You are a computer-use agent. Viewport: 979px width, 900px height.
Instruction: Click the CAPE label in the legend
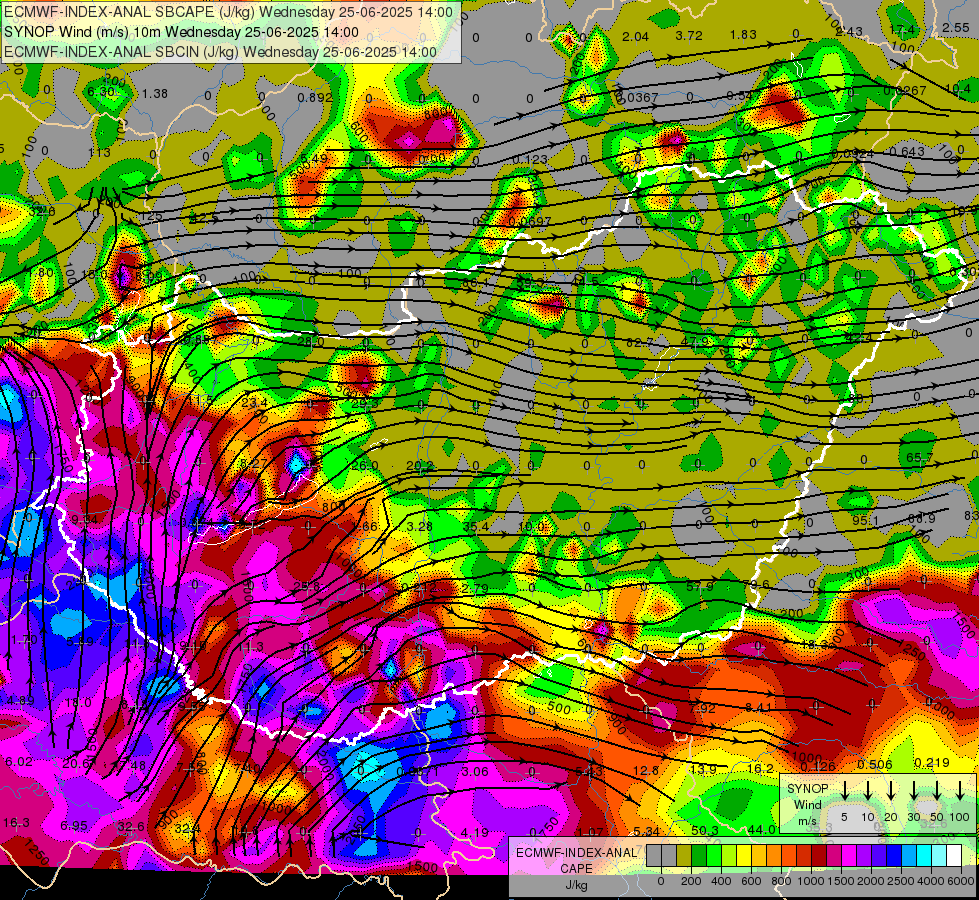(576, 868)
